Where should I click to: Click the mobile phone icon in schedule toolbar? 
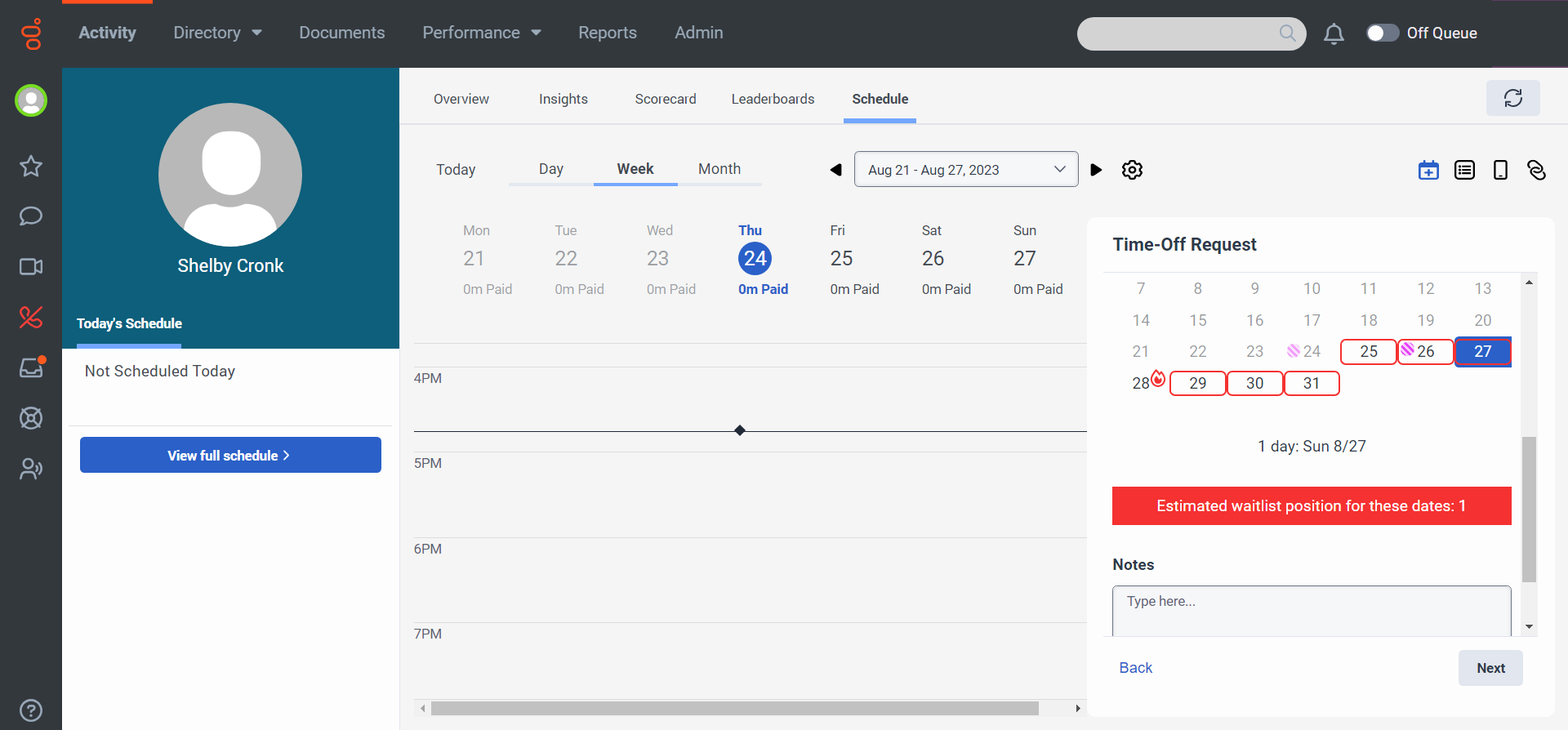point(1500,170)
